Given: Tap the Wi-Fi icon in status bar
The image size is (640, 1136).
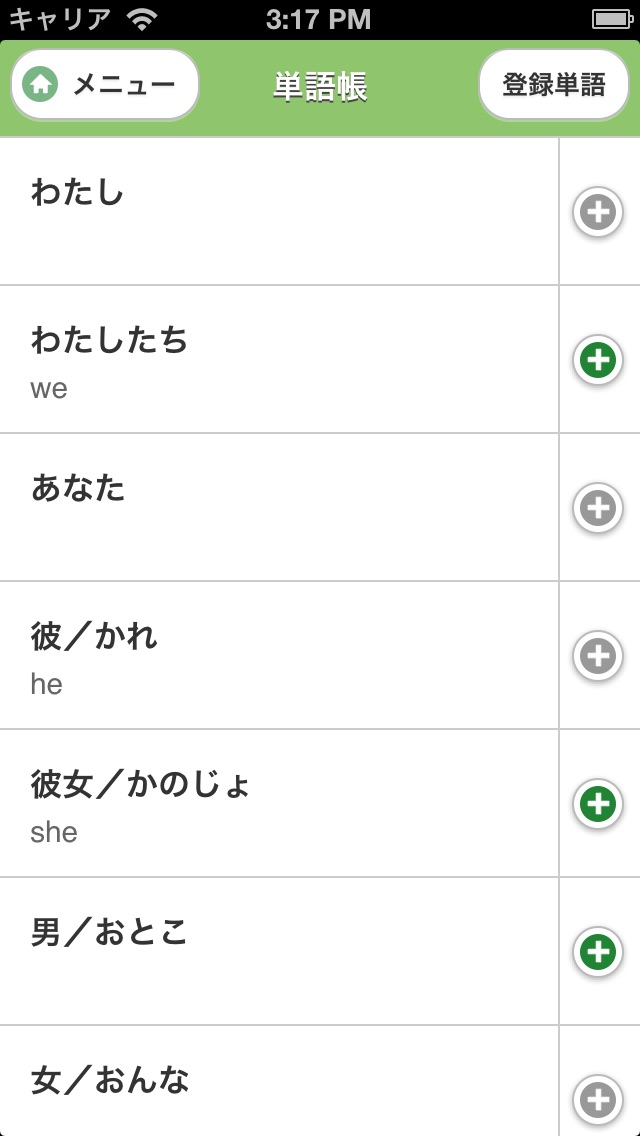Looking at the screenshot, I should [x=143, y=19].
